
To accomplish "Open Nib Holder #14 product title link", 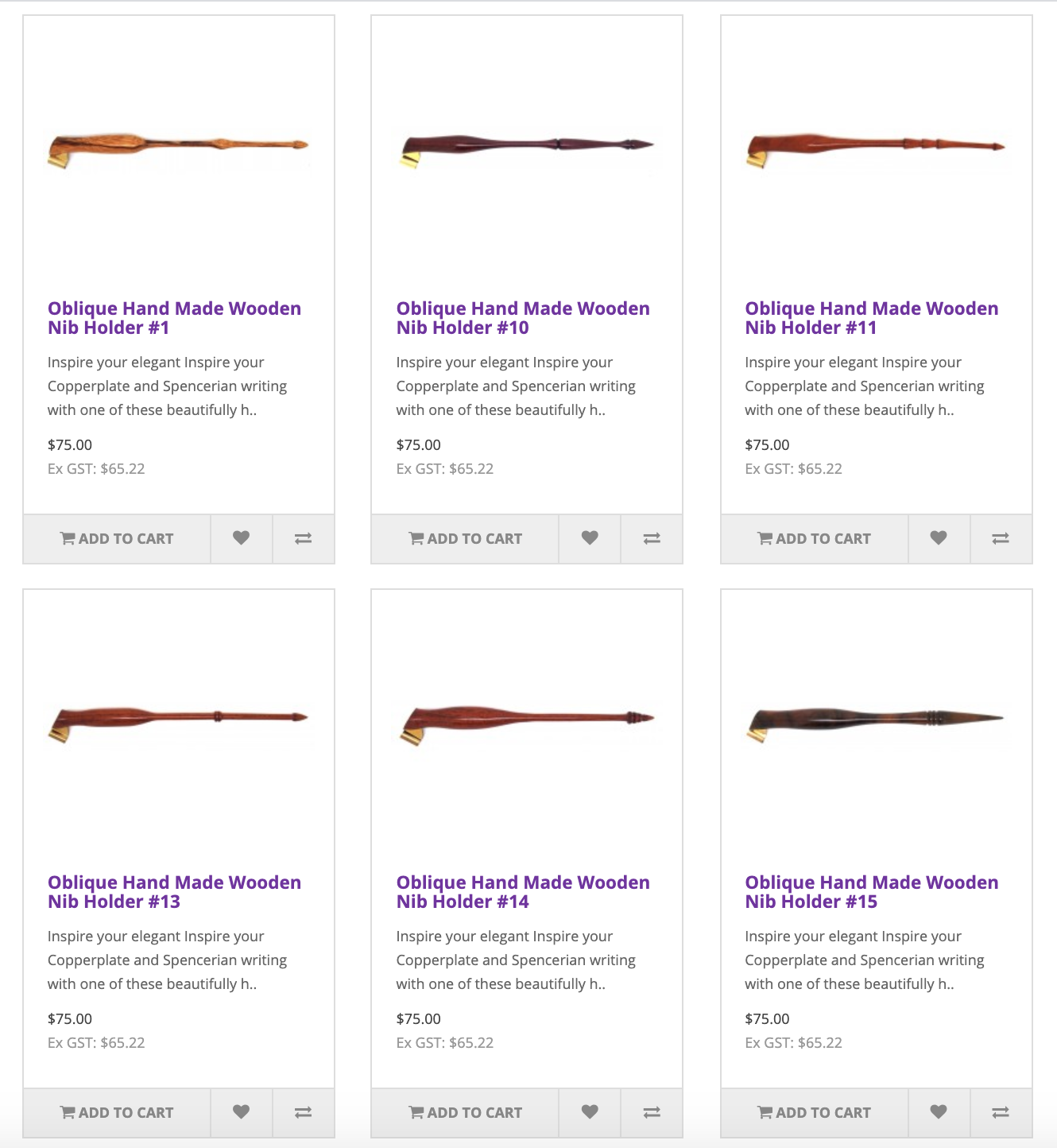I will coord(522,892).
